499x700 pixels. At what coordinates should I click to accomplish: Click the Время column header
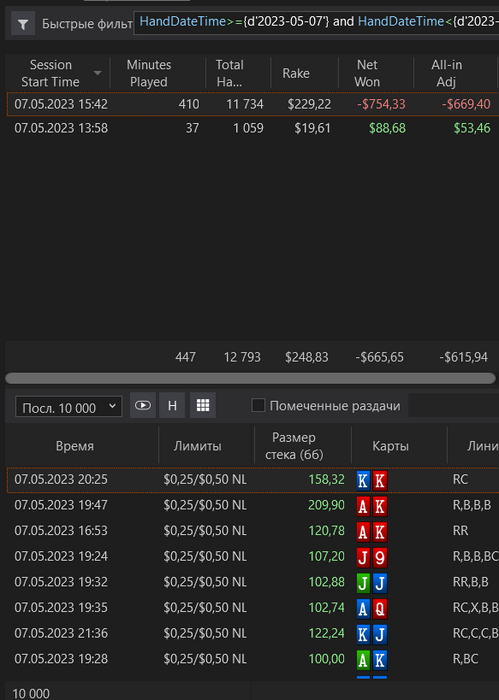tap(75, 446)
